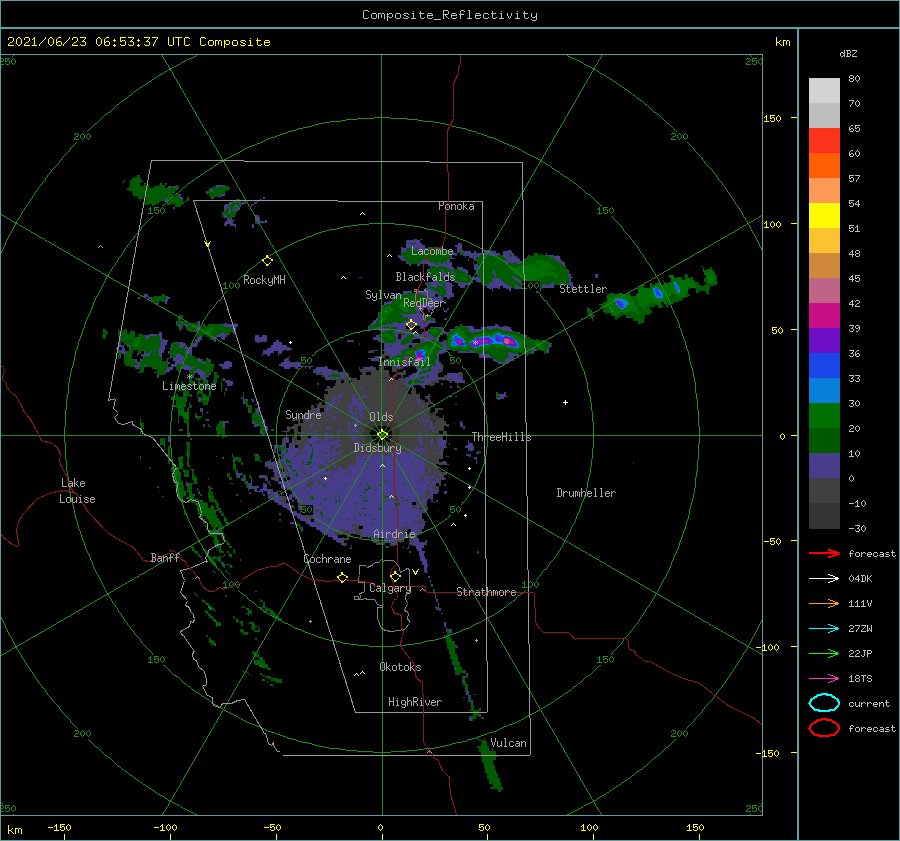Select the slate purple swatch at 10 dBZ

[x=824, y=466]
